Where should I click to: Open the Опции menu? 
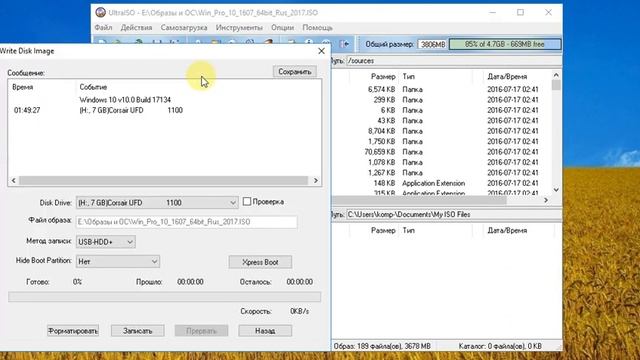[x=282, y=28]
